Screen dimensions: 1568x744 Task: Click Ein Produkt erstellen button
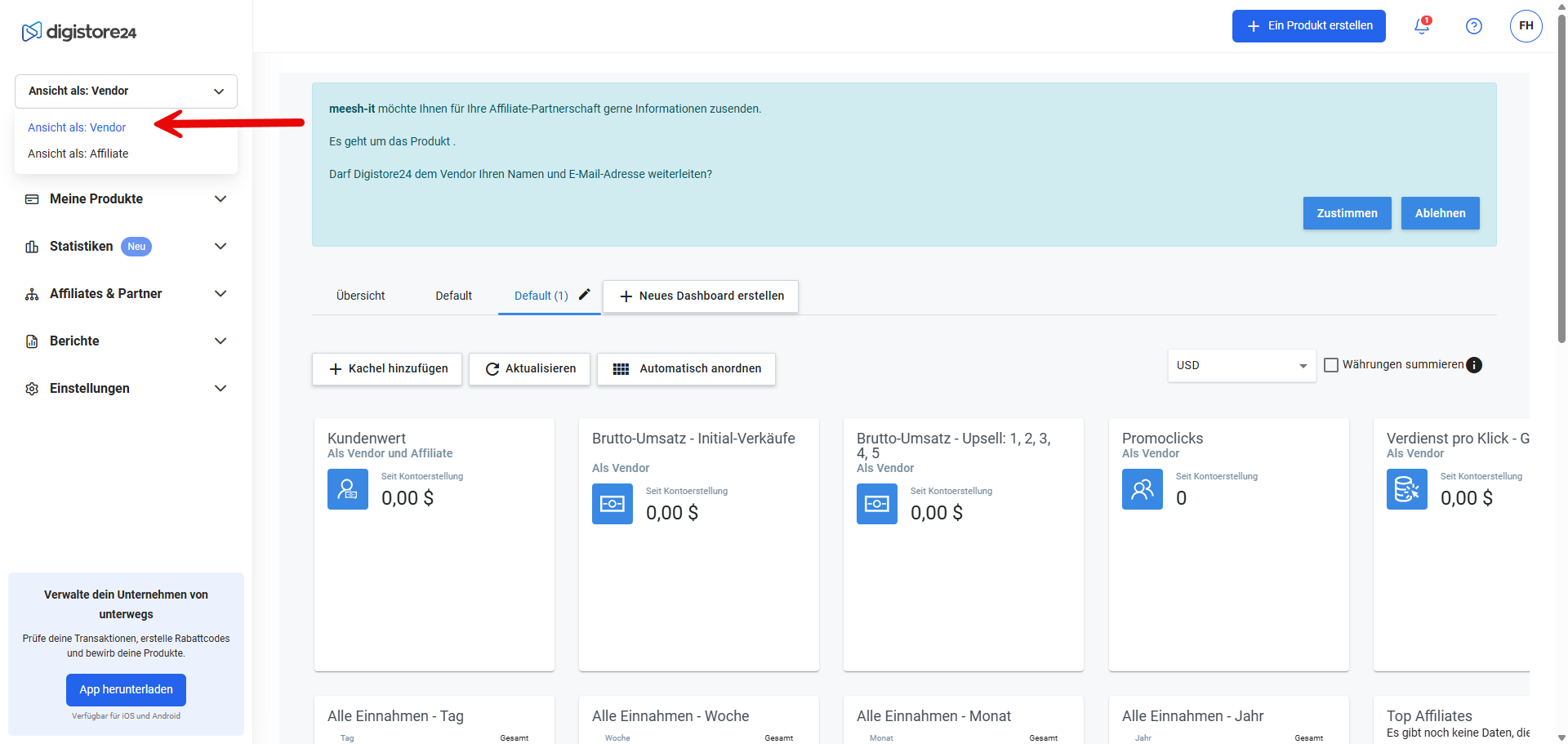tap(1309, 26)
